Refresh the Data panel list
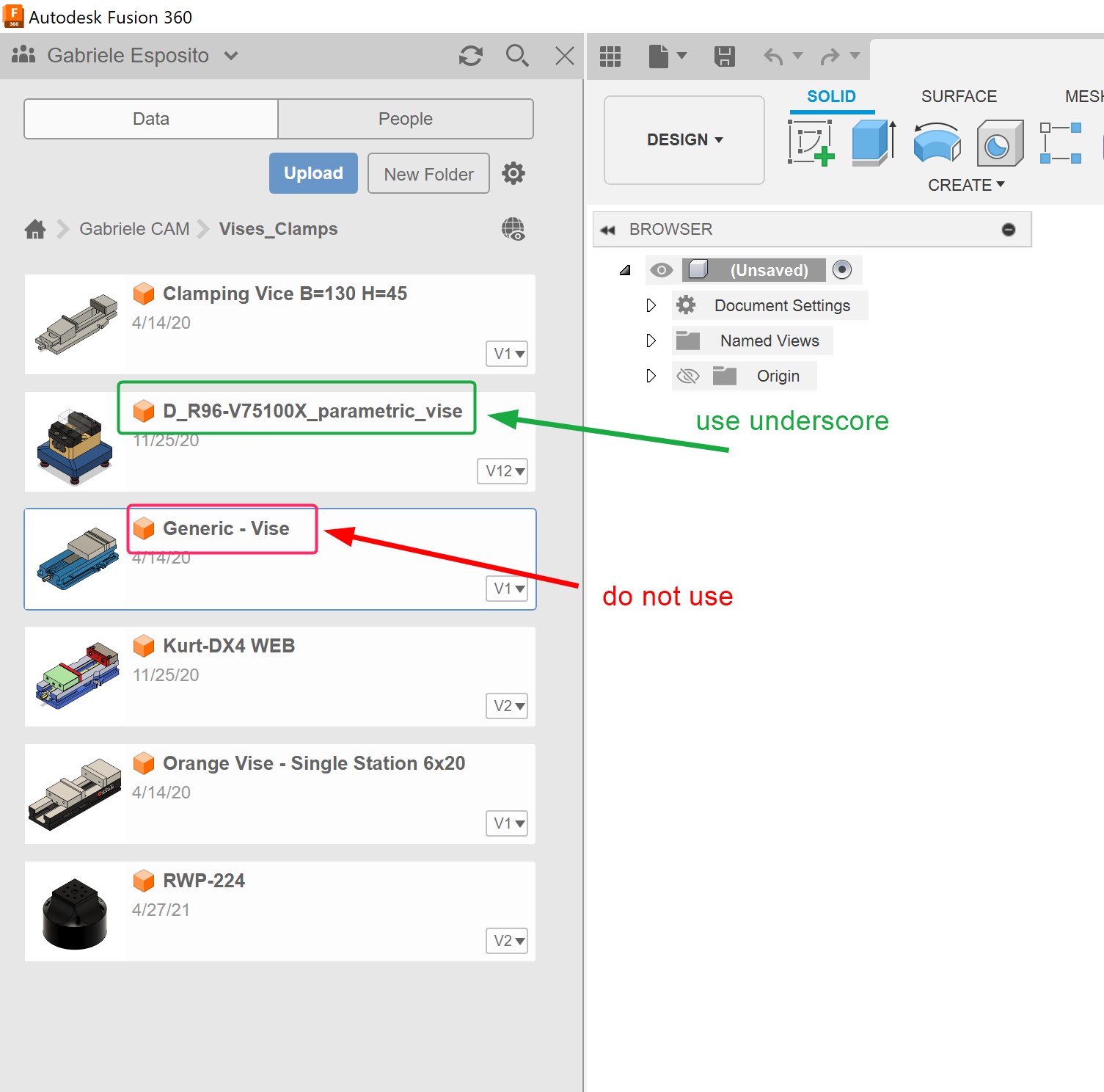The image size is (1104, 1092). [x=470, y=56]
